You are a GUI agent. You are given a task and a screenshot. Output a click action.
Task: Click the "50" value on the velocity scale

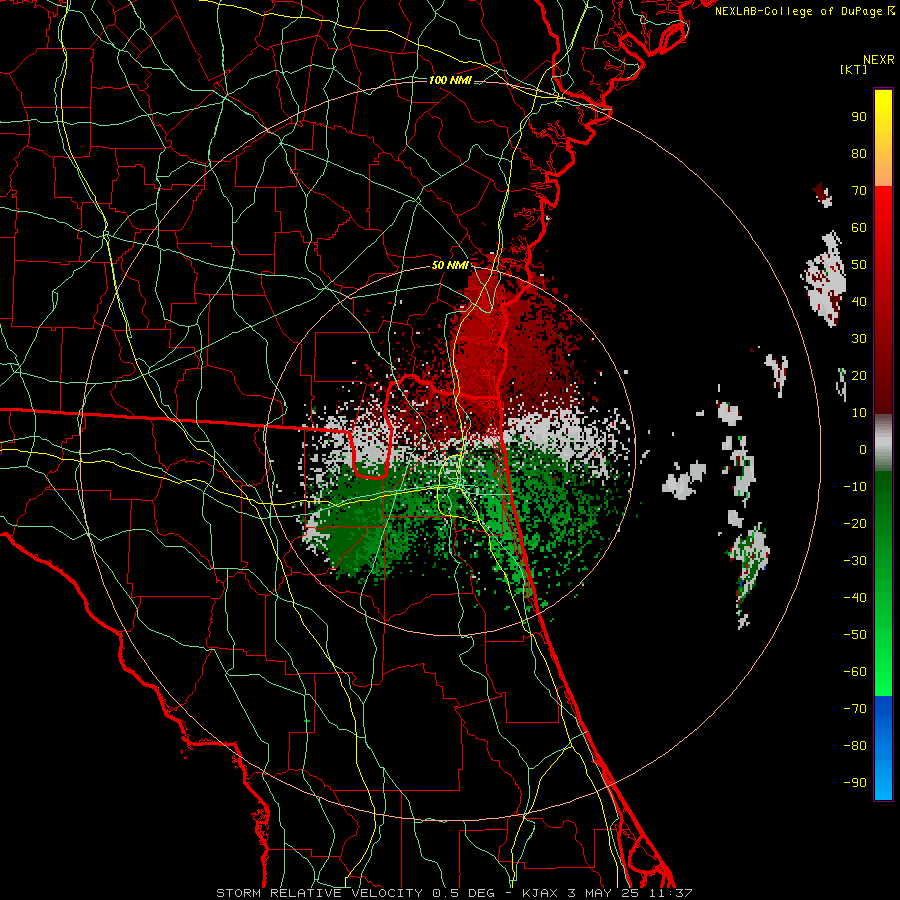point(859,265)
